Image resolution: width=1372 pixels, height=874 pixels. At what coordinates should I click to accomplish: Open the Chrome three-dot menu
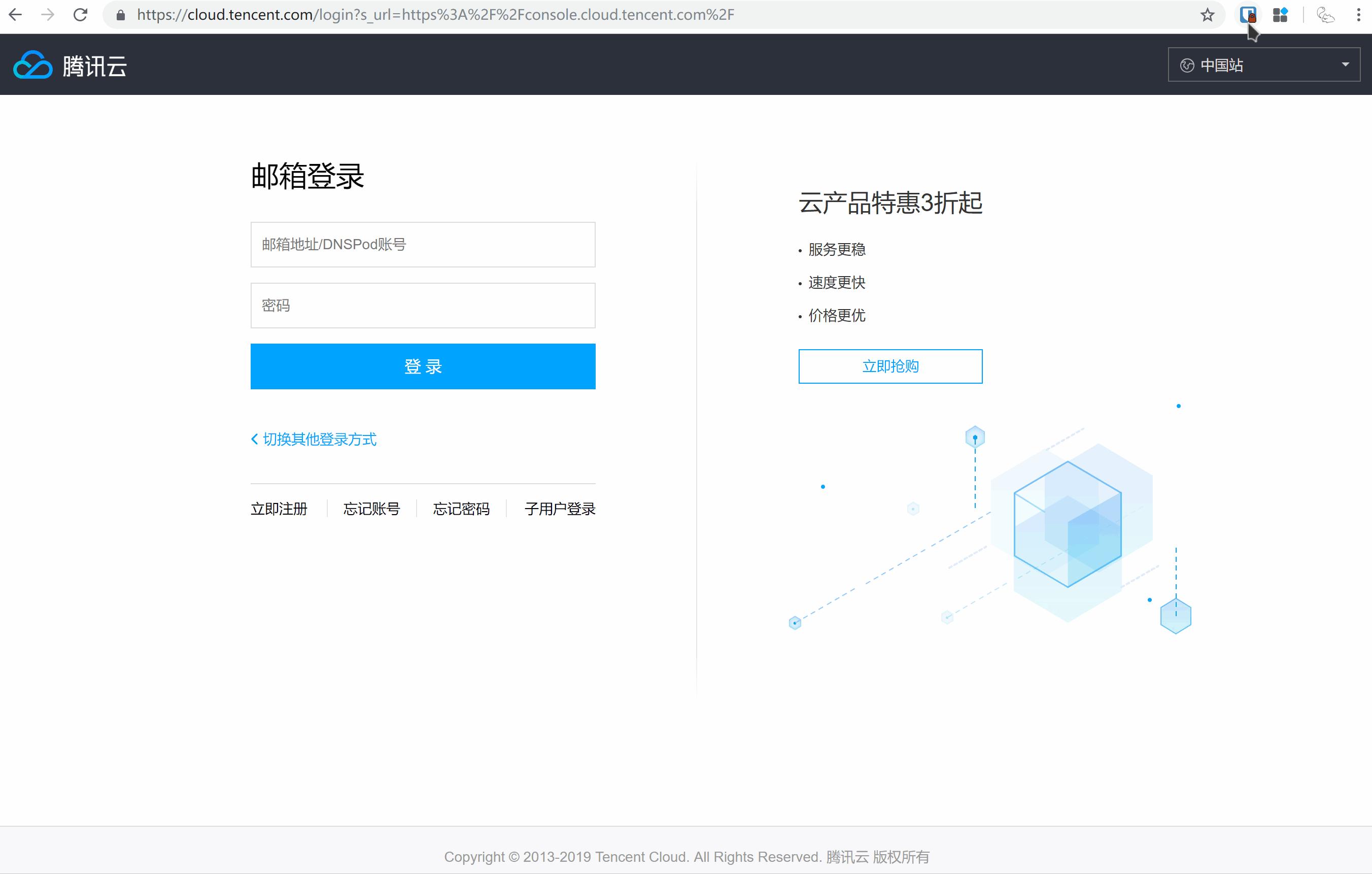pos(1359,14)
